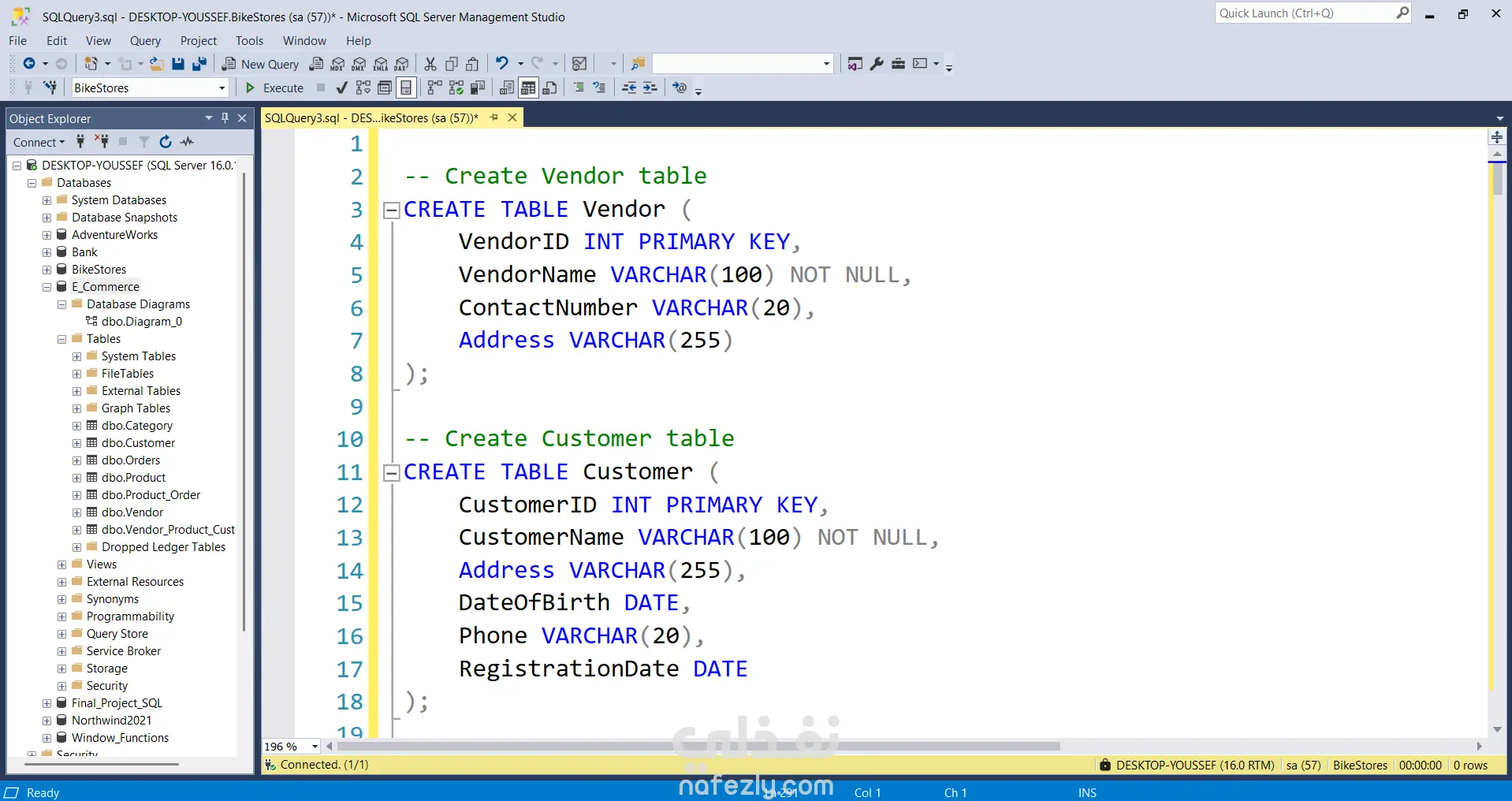Open the empty Find combo box dropdown
The image size is (1512, 801).
(826, 64)
